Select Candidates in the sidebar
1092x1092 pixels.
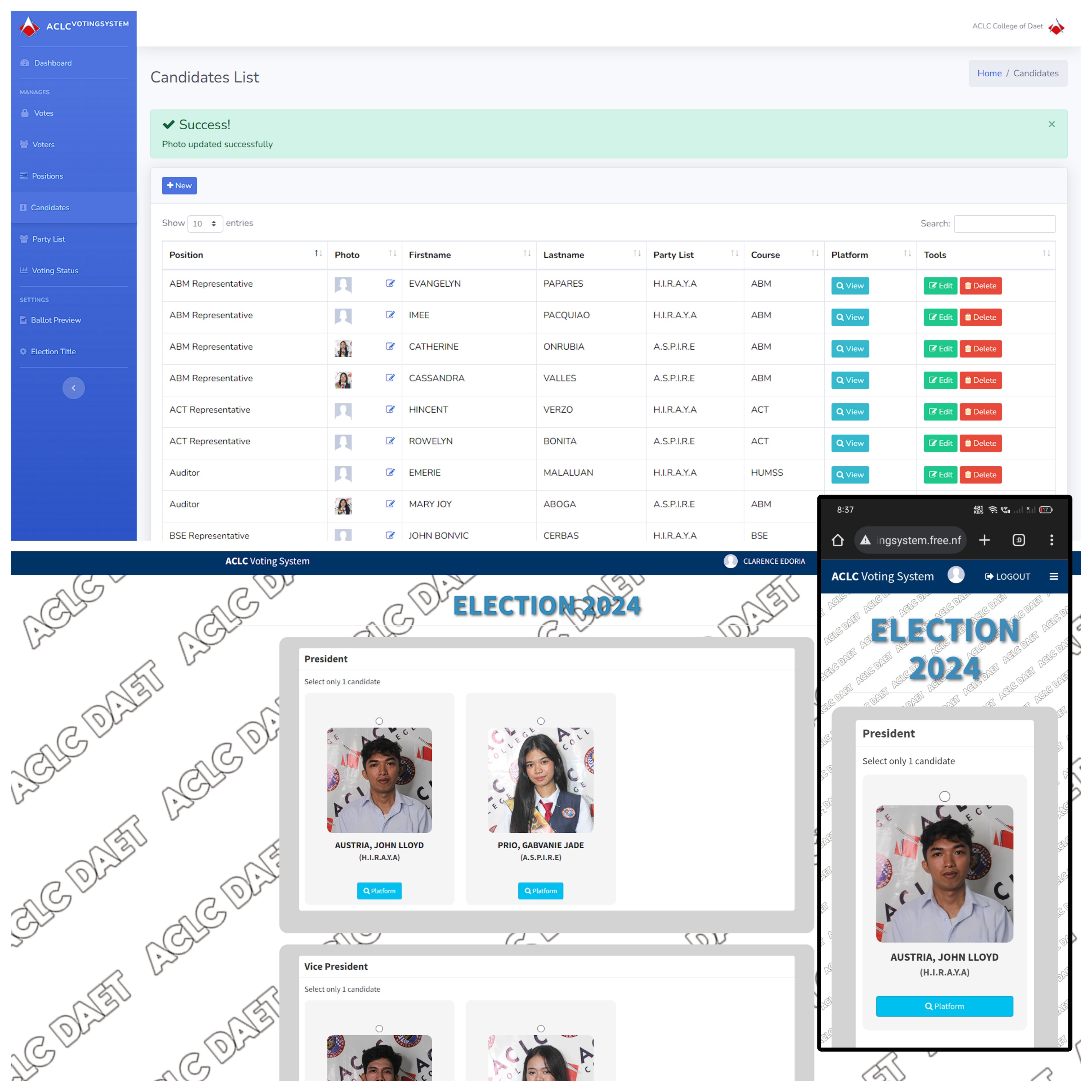click(73, 207)
